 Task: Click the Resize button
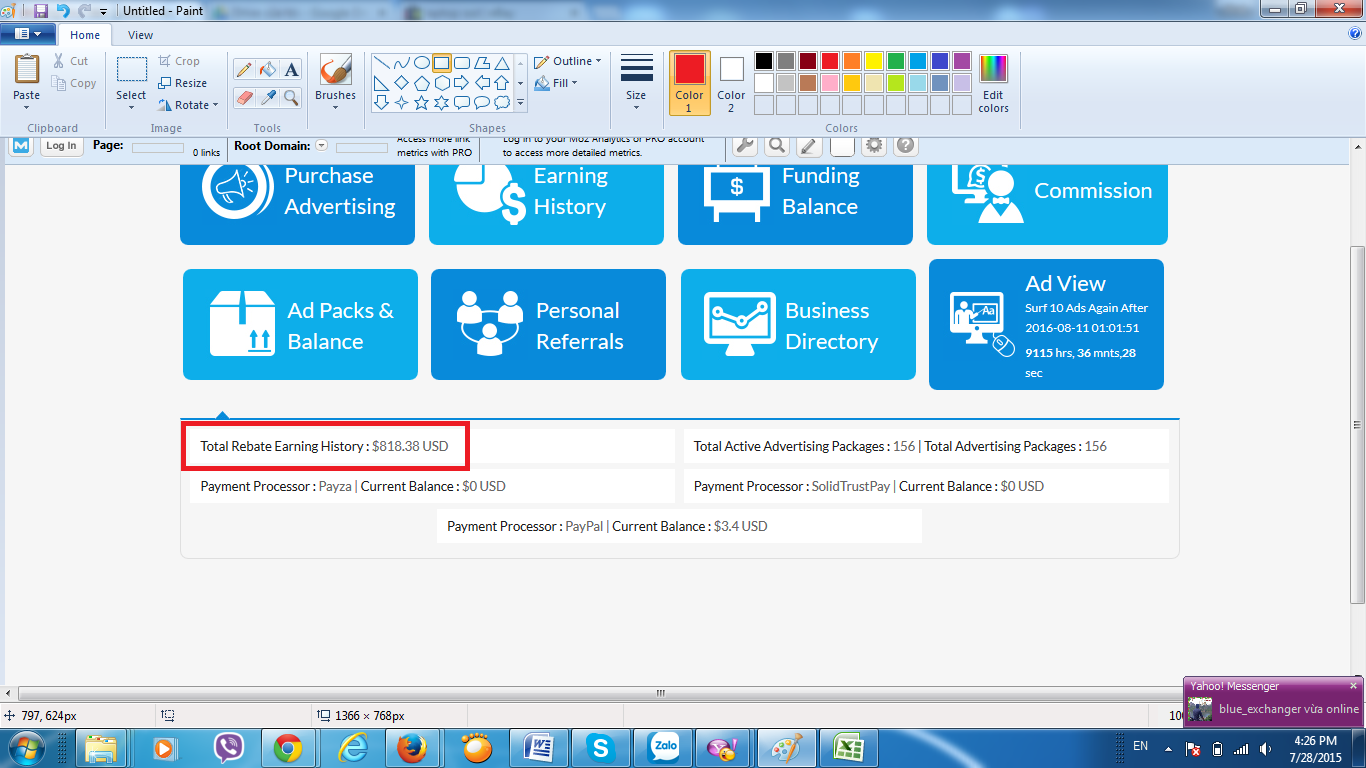(x=183, y=83)
